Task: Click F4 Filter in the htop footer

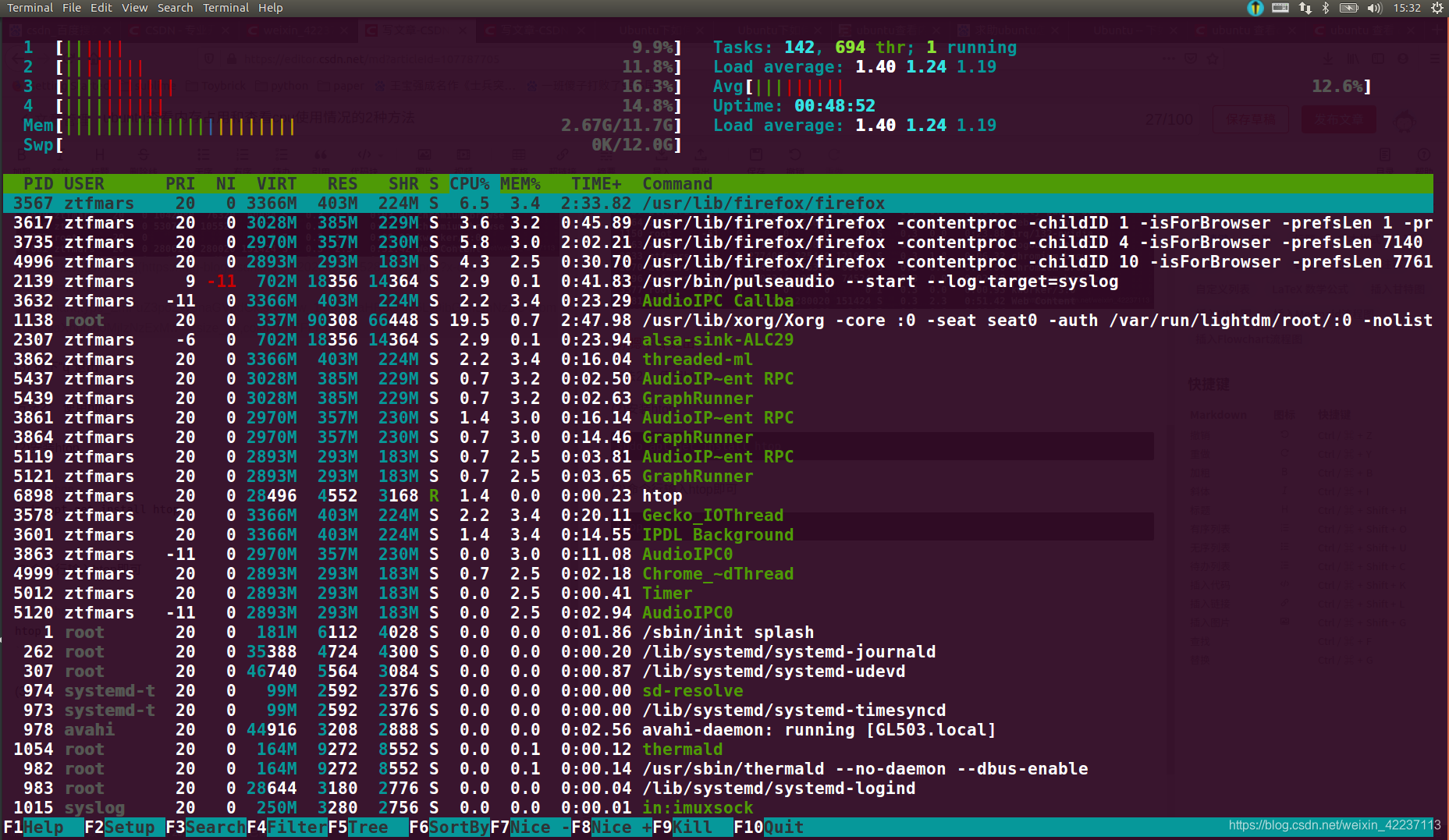Action: point(286,828)
